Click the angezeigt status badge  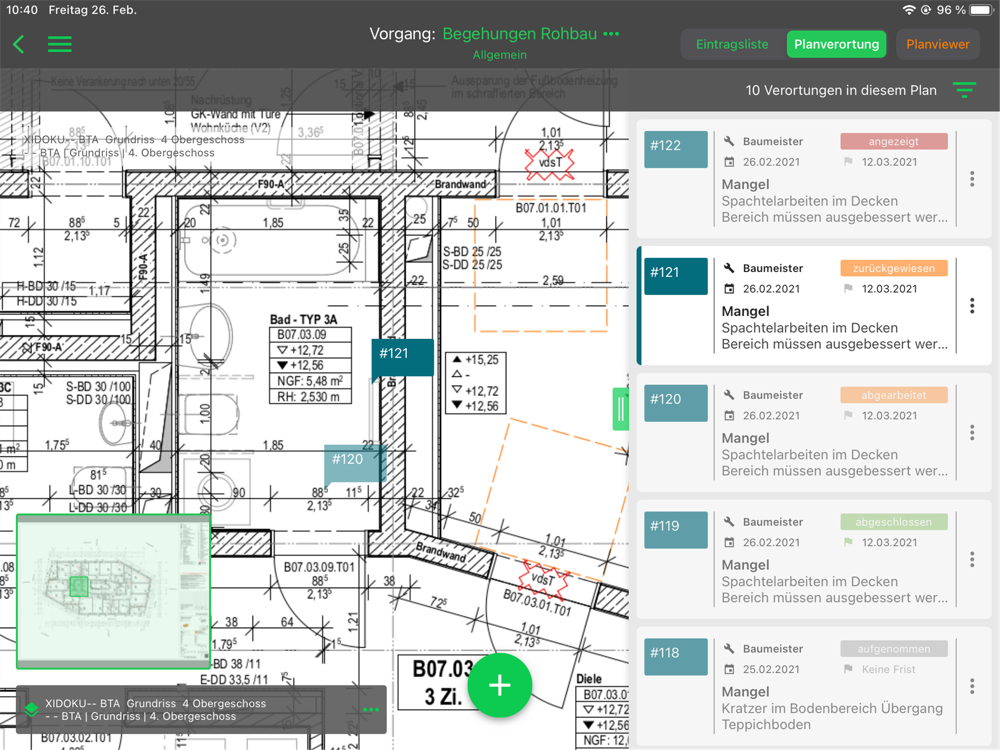(x=893, y=142)
